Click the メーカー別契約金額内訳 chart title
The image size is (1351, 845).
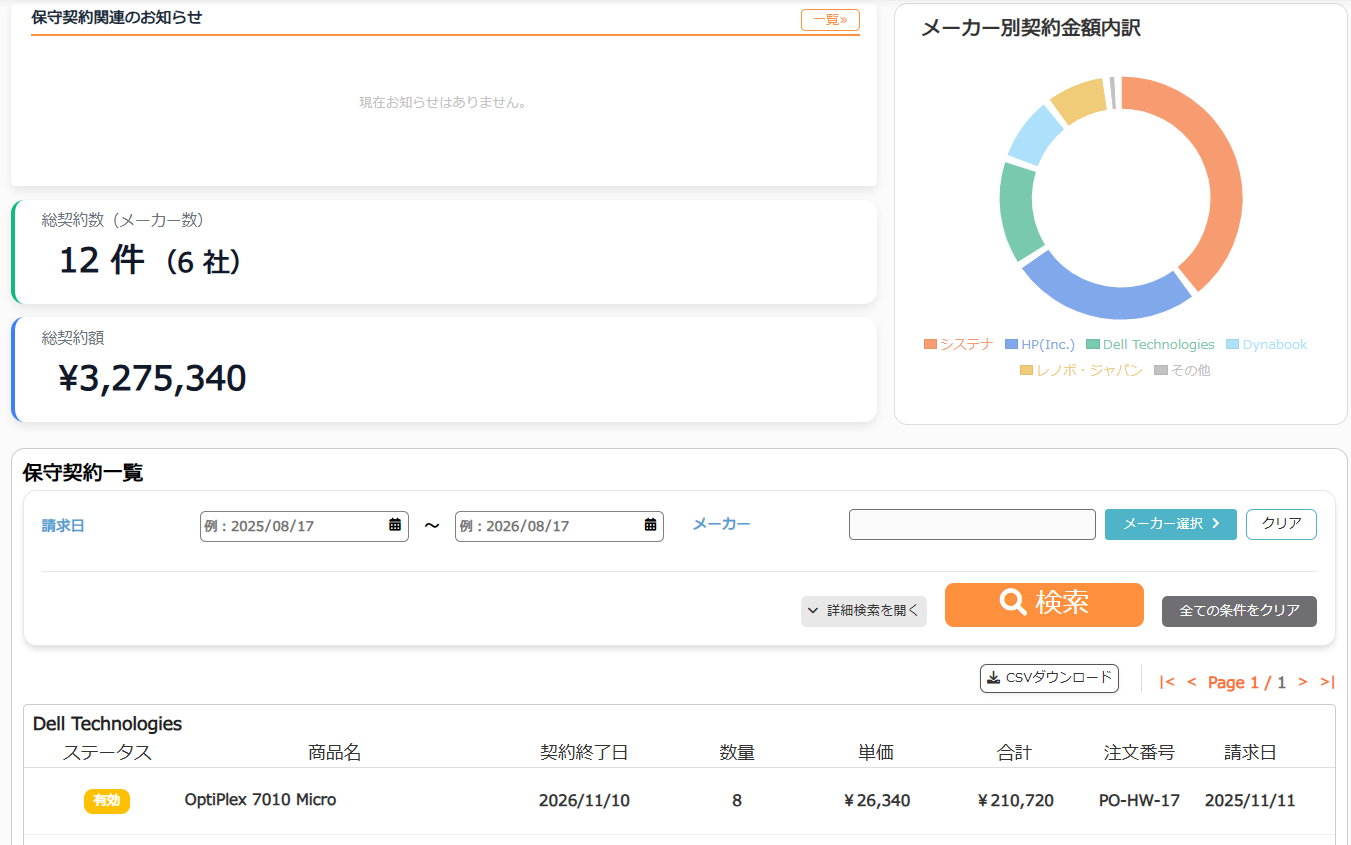[x=1031, y=28]
